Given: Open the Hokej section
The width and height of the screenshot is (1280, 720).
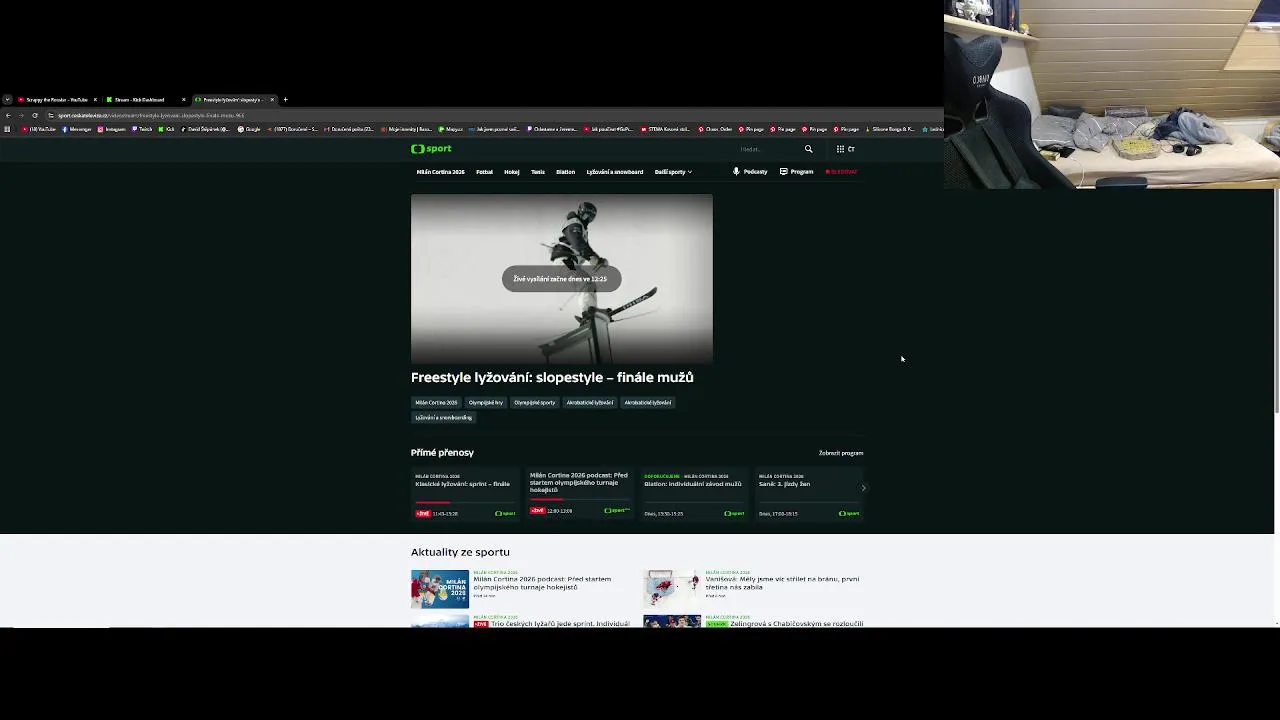Looking at the screenshot, I should pos(512,172).
